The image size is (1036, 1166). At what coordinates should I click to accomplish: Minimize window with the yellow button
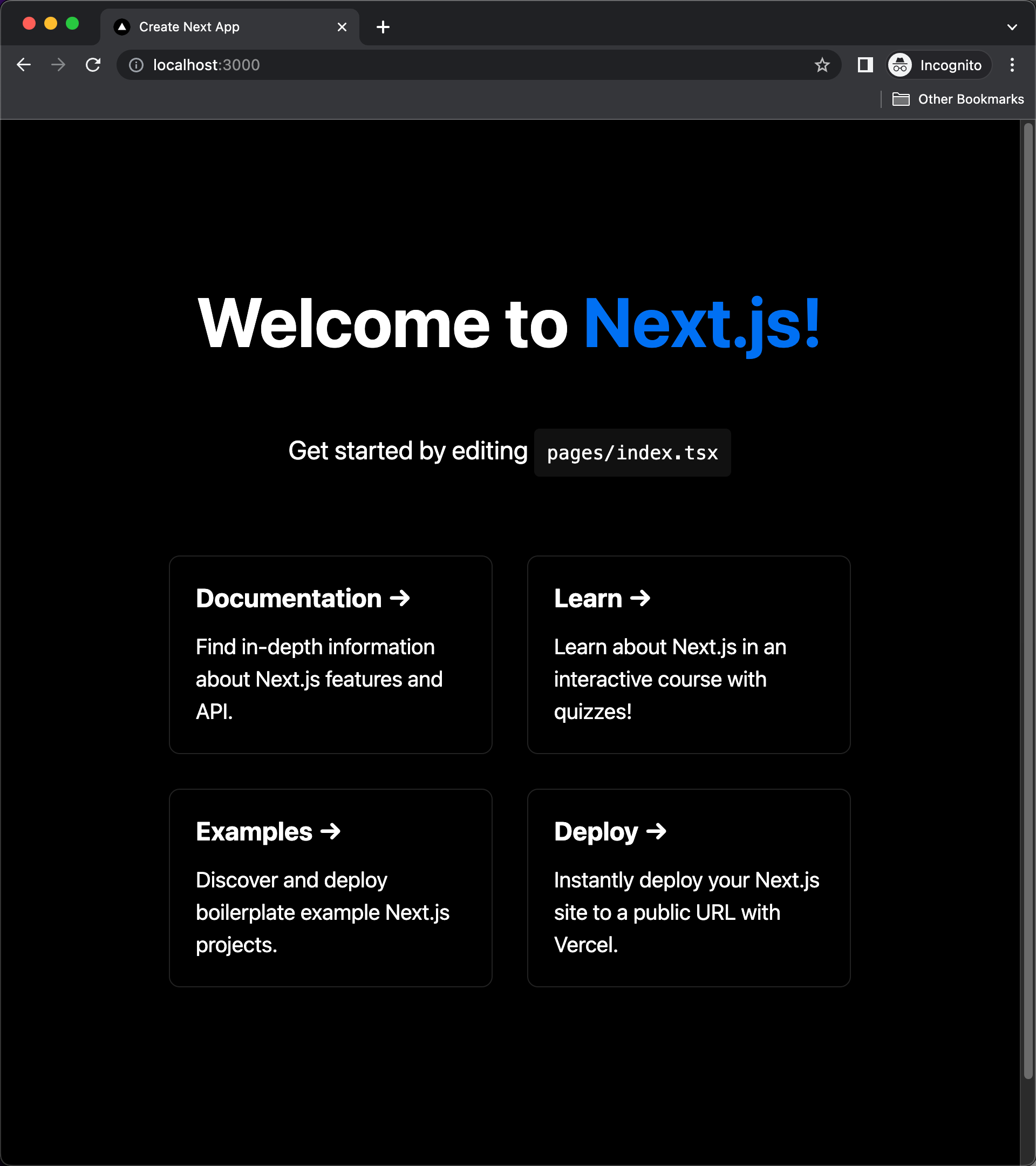click(51, 23)
